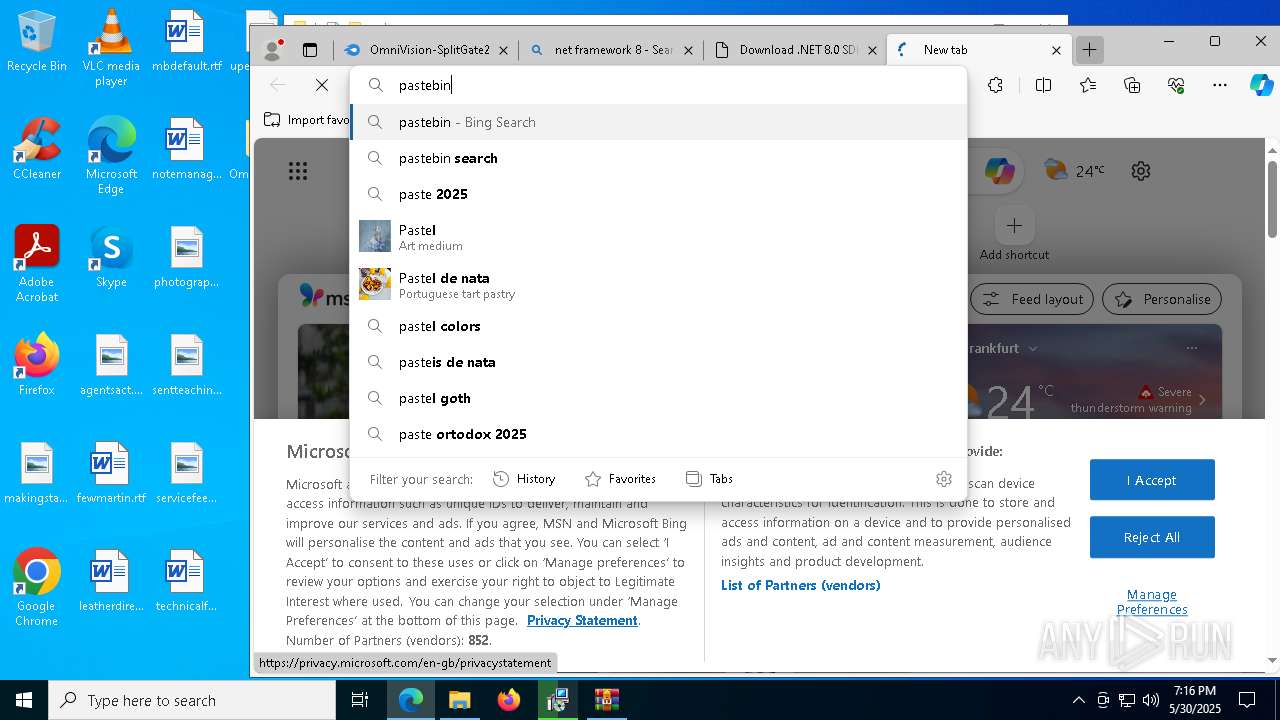Image resolution: width=1280 pixels, height=720 pixels.
Task: Open MSN apps grid launcher
Action: point(298,171)
